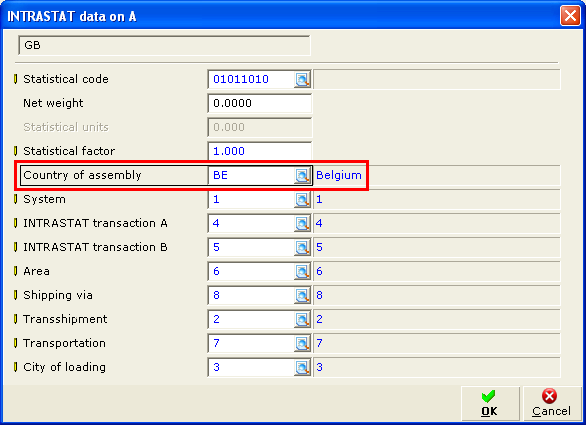Viewport: 586px width, 425px height.
Task: Focus the Country of assembly BE field
Action: 251,175
